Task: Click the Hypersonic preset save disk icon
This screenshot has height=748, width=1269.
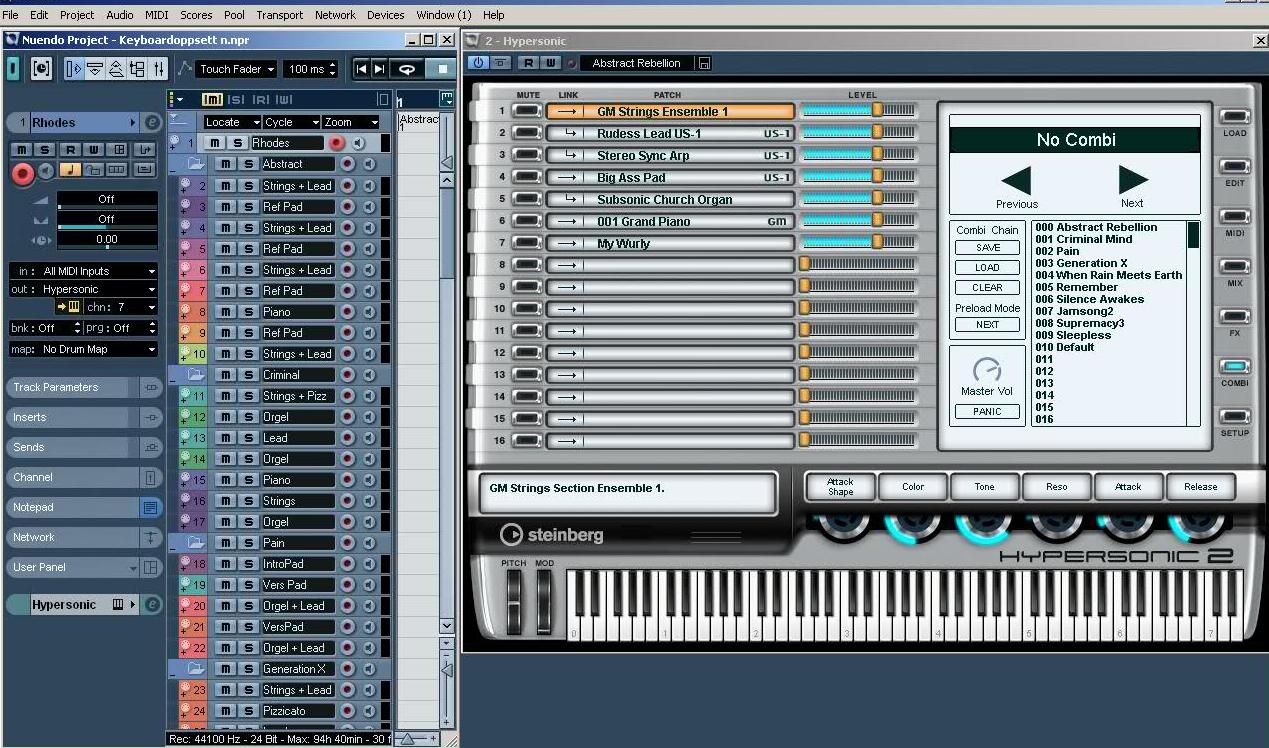Action: 704,63
